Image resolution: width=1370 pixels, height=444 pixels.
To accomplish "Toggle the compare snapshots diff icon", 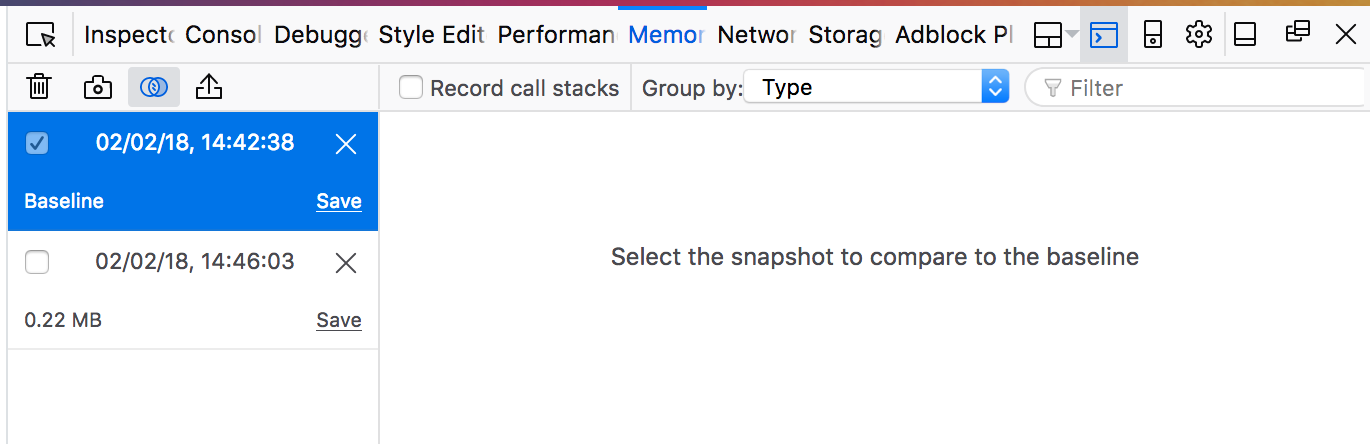I will tap(153, 88).
